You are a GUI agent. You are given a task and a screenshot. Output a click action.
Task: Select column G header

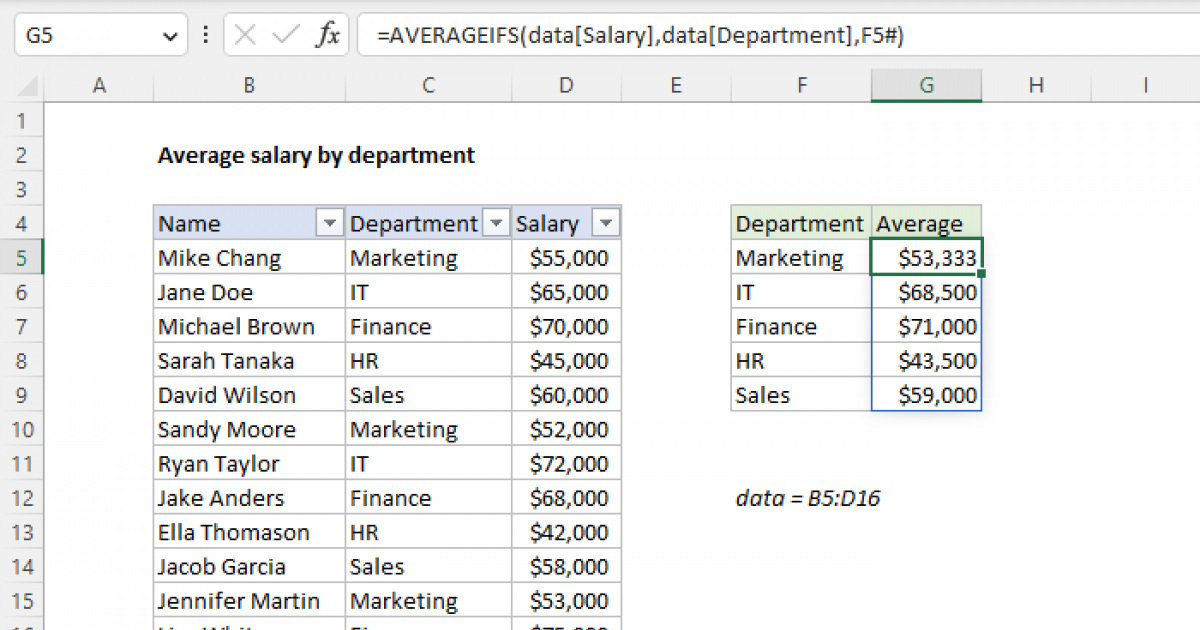click(x=926, y=85)
